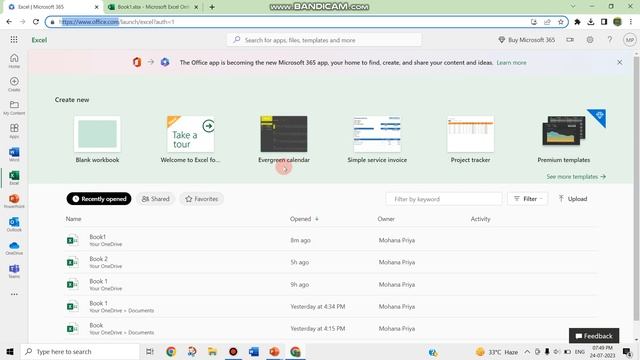This screenshot has width=640, height=360.
Task: Open Outlook from the sidebar
Action: tap(14, 224)
